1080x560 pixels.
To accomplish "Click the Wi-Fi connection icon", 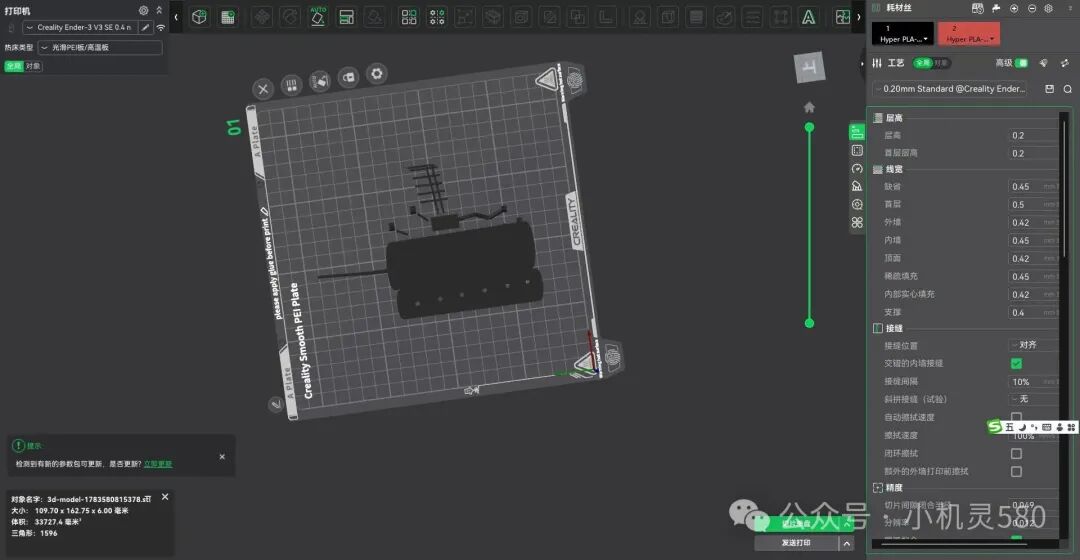I will click(x=161, y=28).
